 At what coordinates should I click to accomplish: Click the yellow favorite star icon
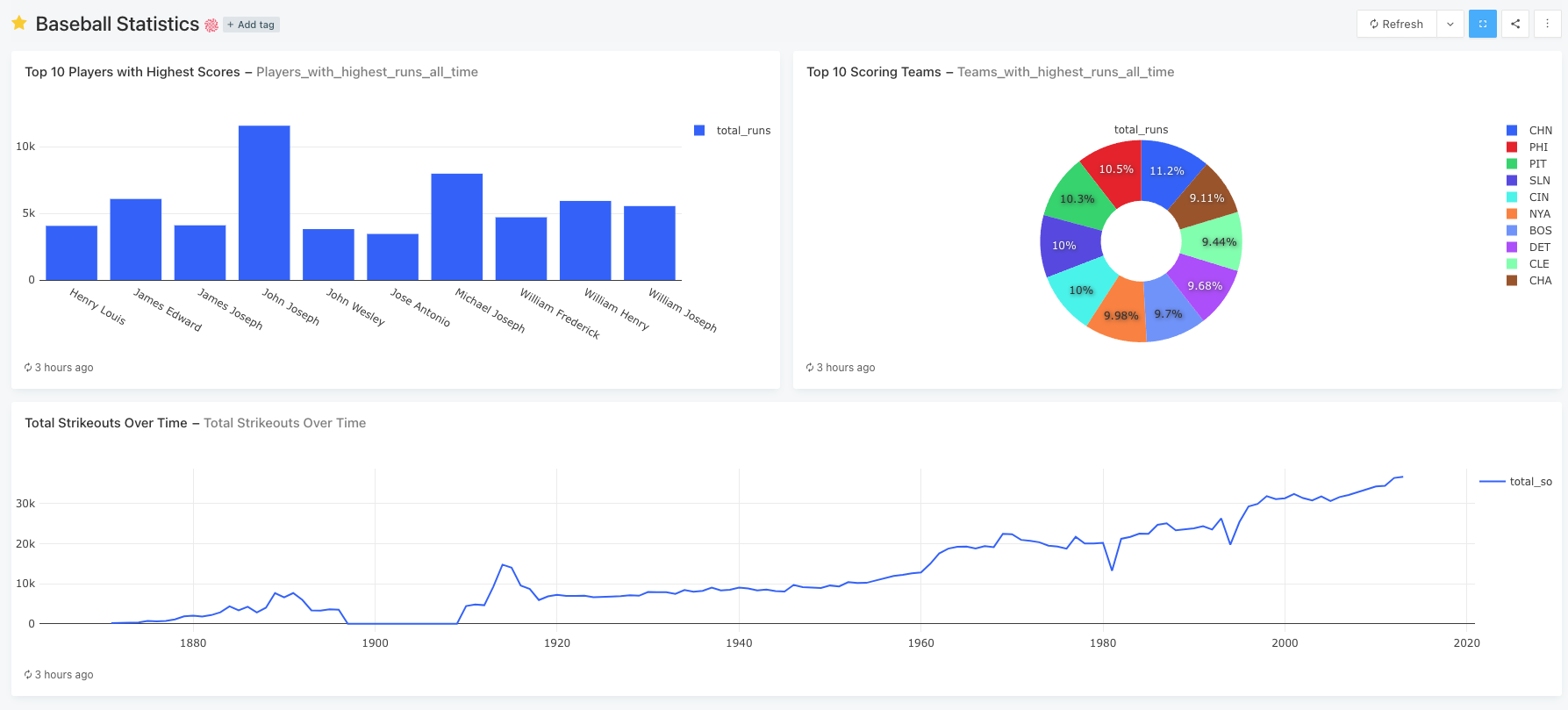click(x=18, y=24)
